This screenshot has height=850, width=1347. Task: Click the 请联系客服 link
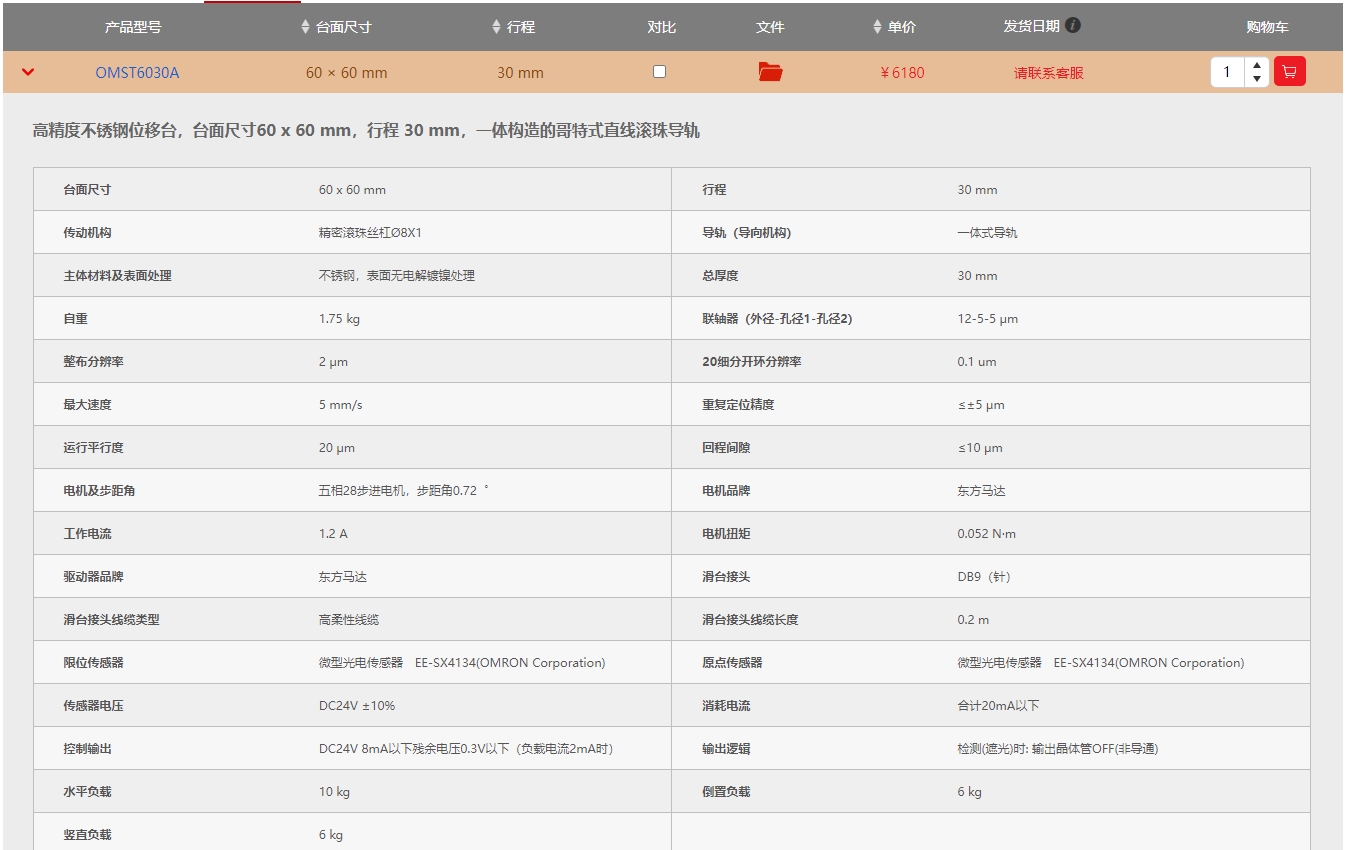coord(1048,73)
